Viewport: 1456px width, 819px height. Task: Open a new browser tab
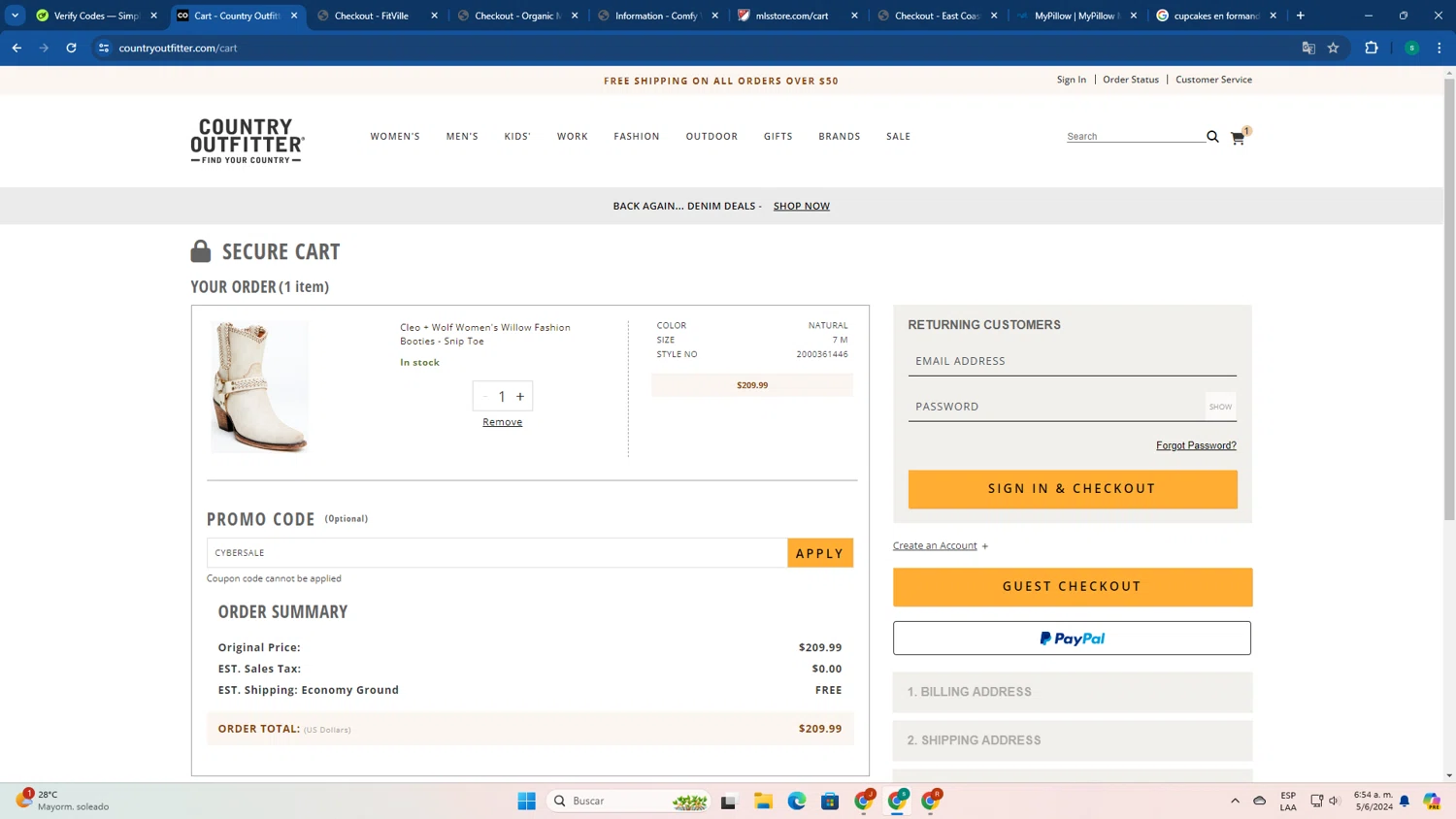click(1301, 16)
